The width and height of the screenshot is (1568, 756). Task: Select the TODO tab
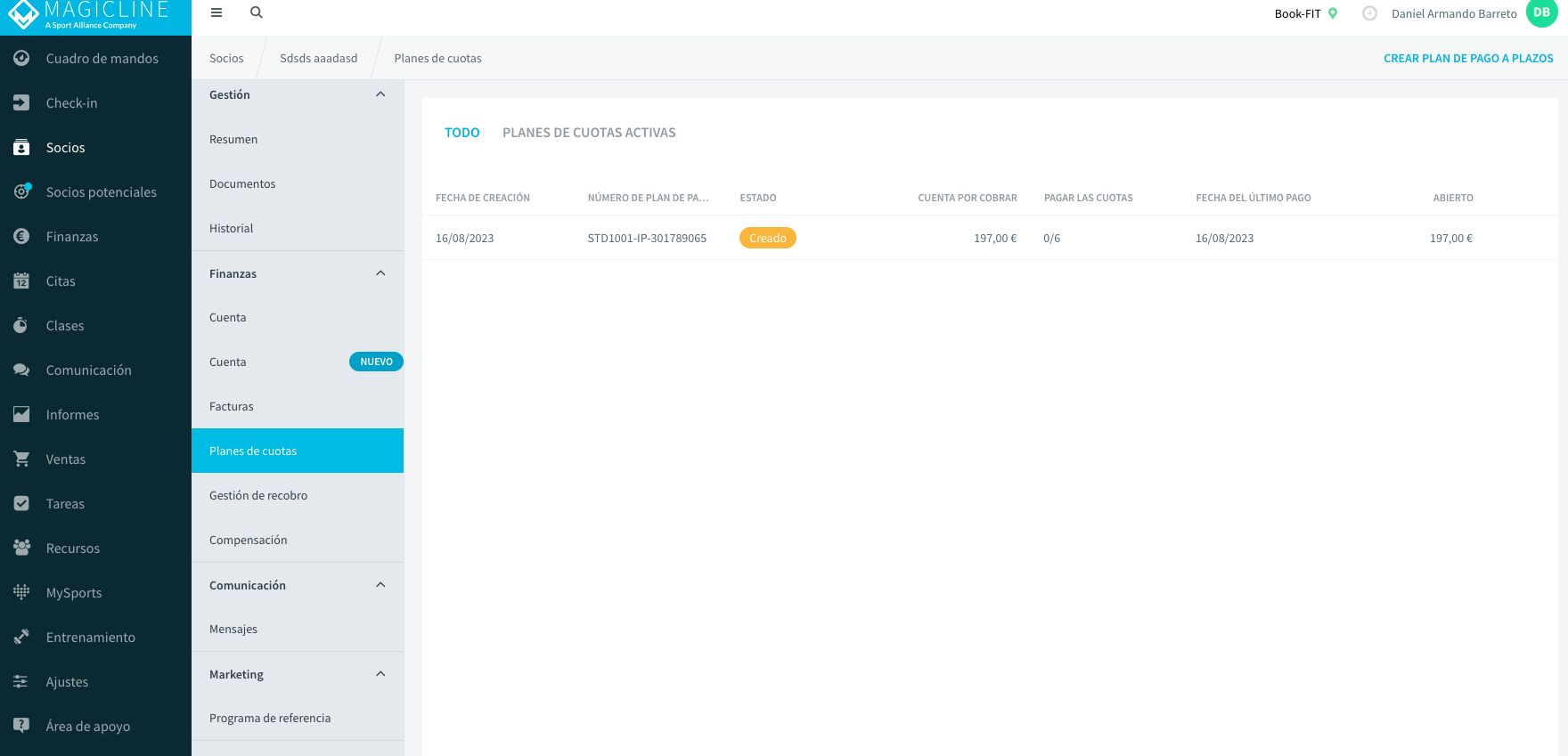coord(462,133)
